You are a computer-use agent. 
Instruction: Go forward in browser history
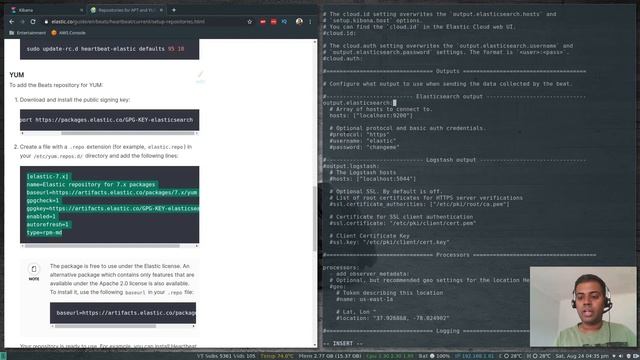(22, 22)
